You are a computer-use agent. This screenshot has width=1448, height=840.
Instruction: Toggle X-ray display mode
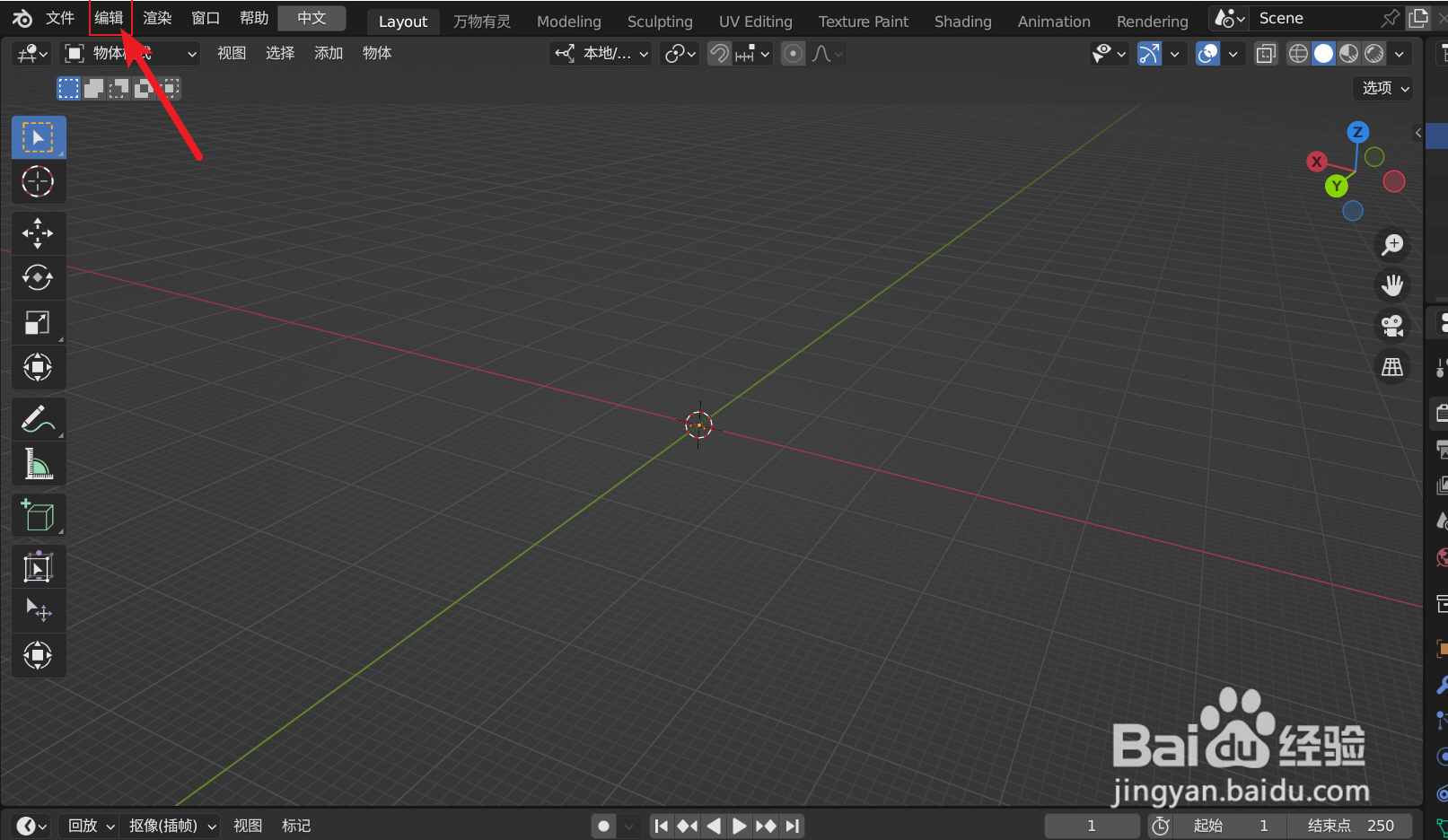click(x=1266, y=54)
